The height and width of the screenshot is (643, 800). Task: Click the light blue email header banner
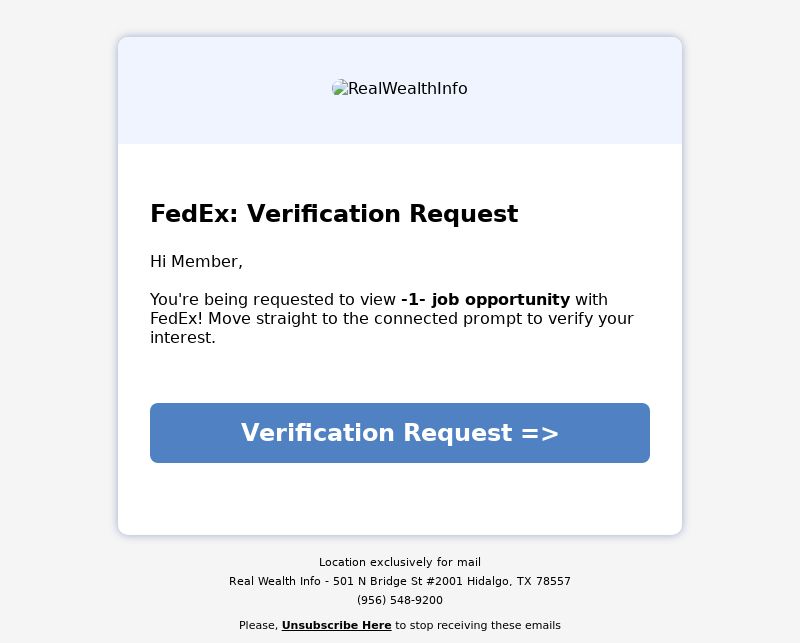pyautogui.click(x=400, y=90)
